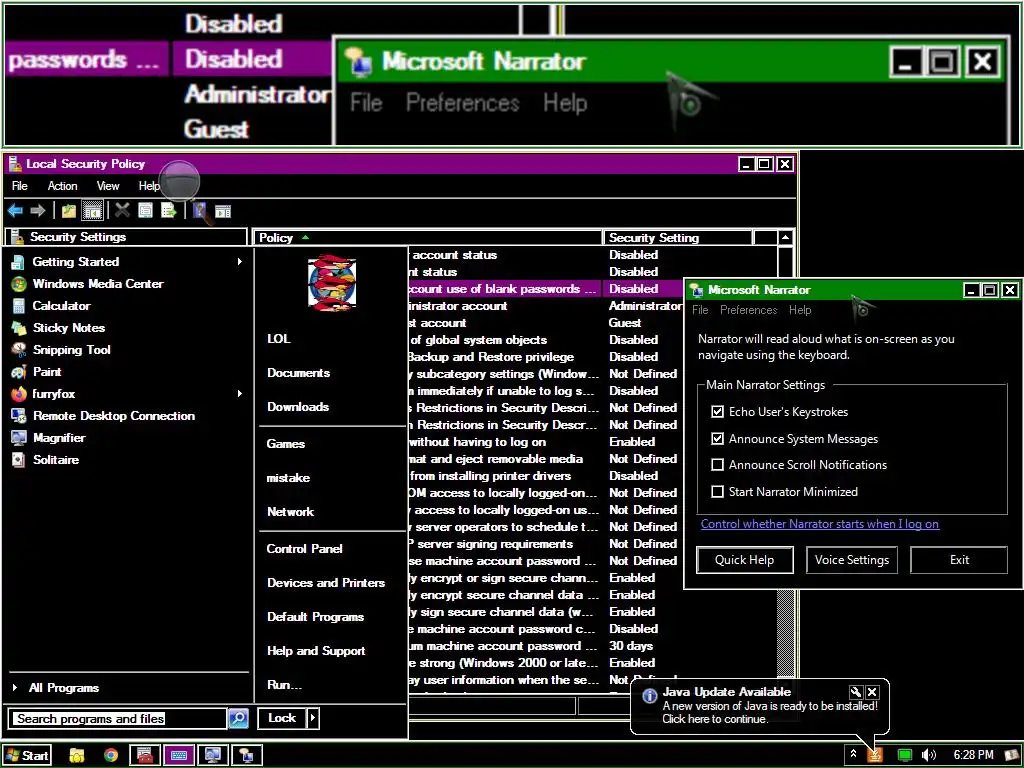Screen dimensions: 1024x768
Task: Open Devices and Printers
Action: 326,583
